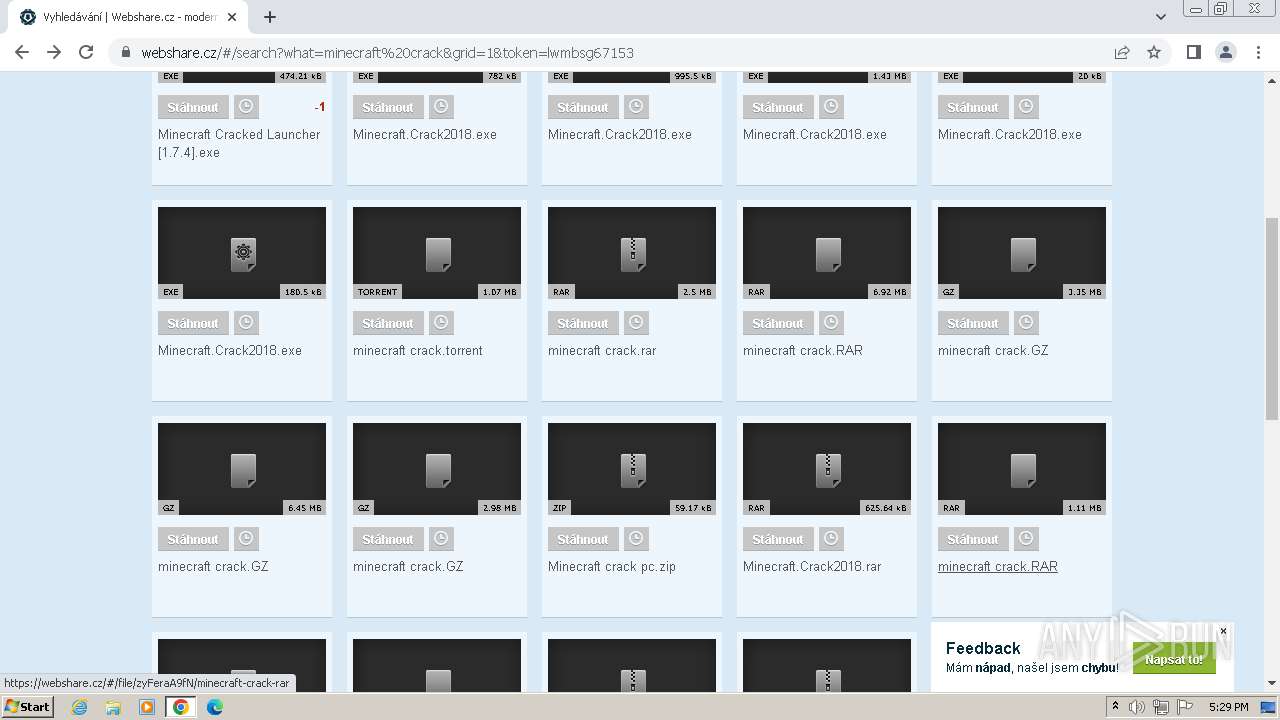This screenshot has width=1280, height=720.
Task: Click Stáhnout for minecraft crack.GZ 2.98 MB
Action: [x=388, y=539]
